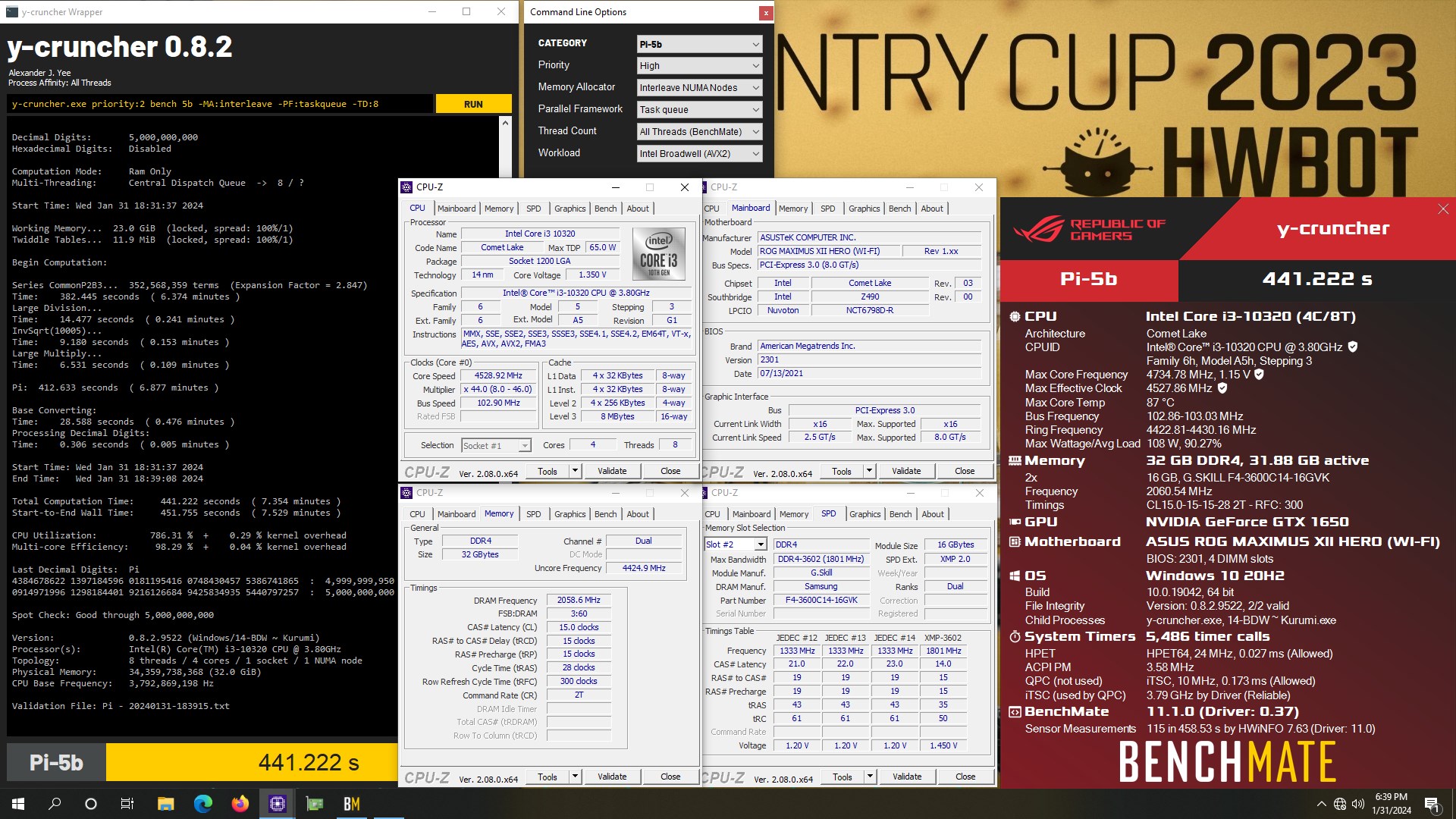Click ROG MAXIMUS XII HERO model field
The image size is (1456, 819).
point(828,251)
